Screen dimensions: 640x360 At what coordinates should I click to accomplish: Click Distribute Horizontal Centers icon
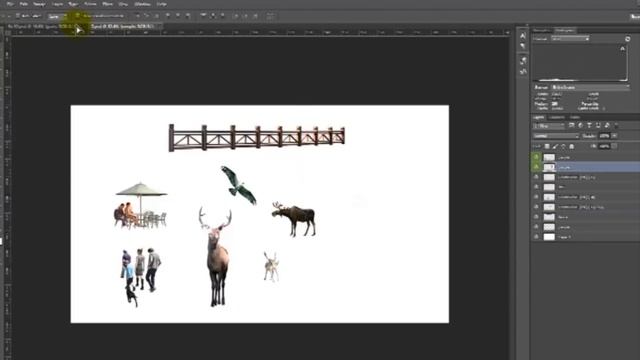coord(245,16)
